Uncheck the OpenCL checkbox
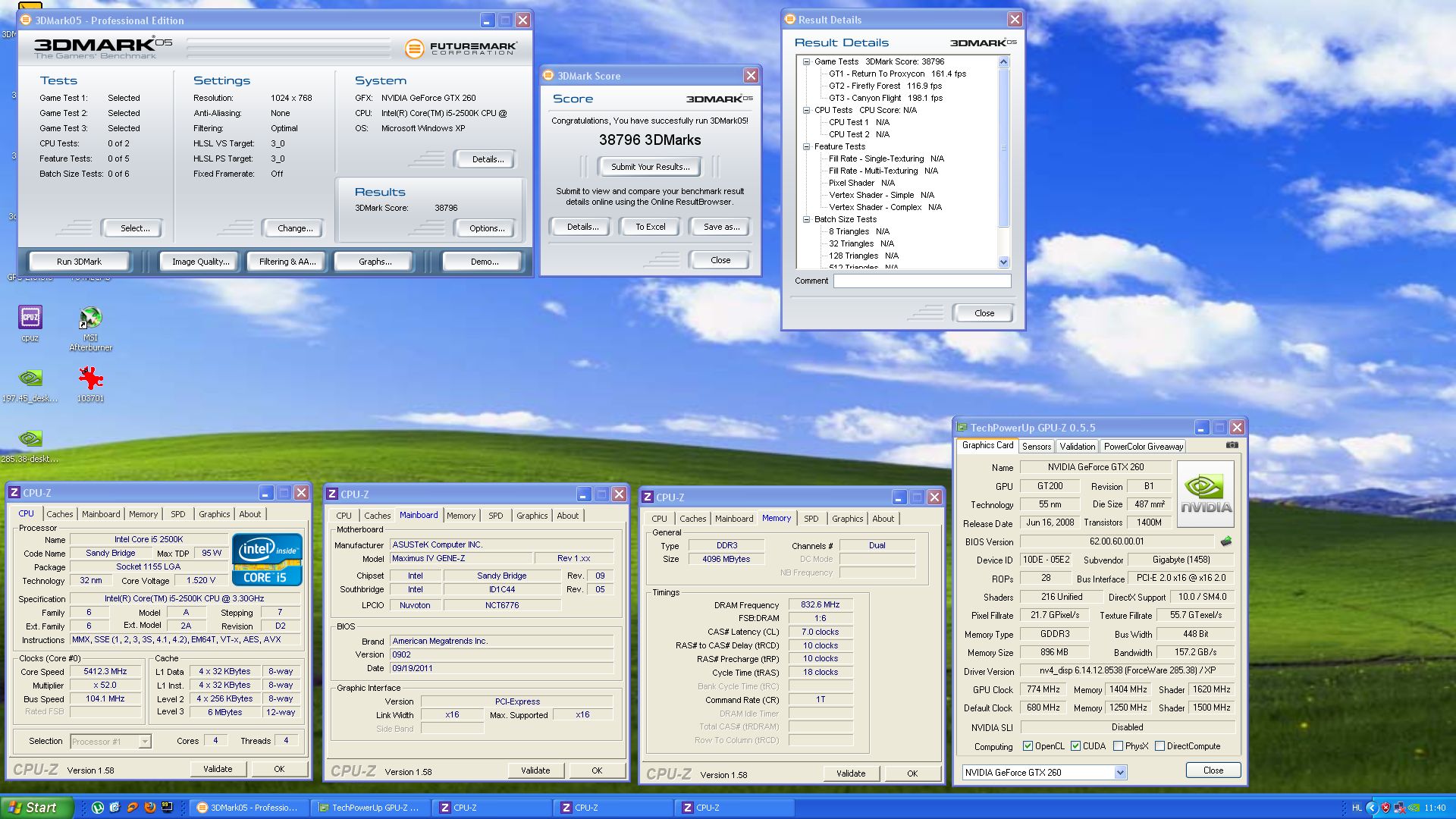 (x=1028, y=746)
